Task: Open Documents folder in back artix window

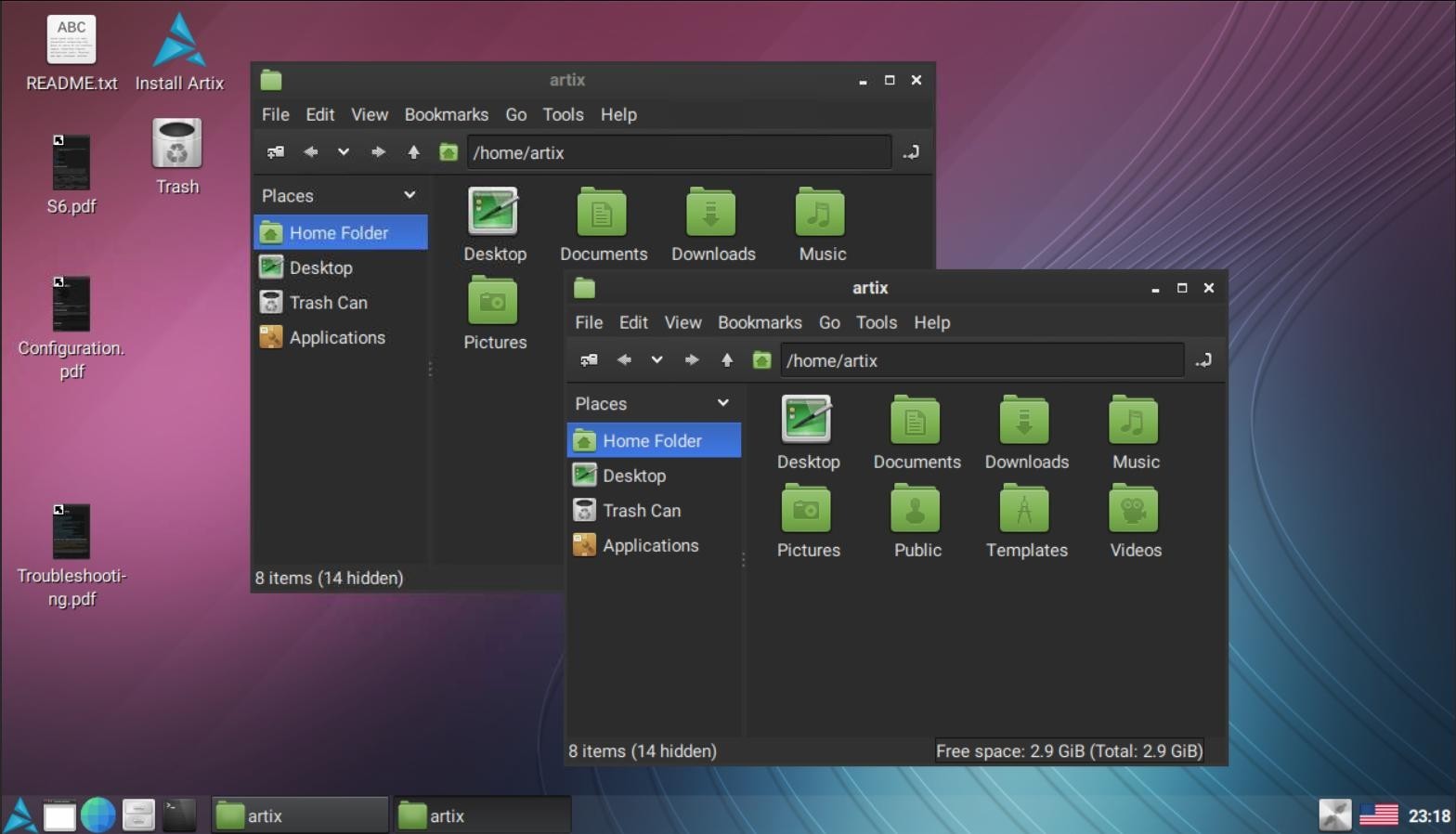Action: [x=604, y=225]
